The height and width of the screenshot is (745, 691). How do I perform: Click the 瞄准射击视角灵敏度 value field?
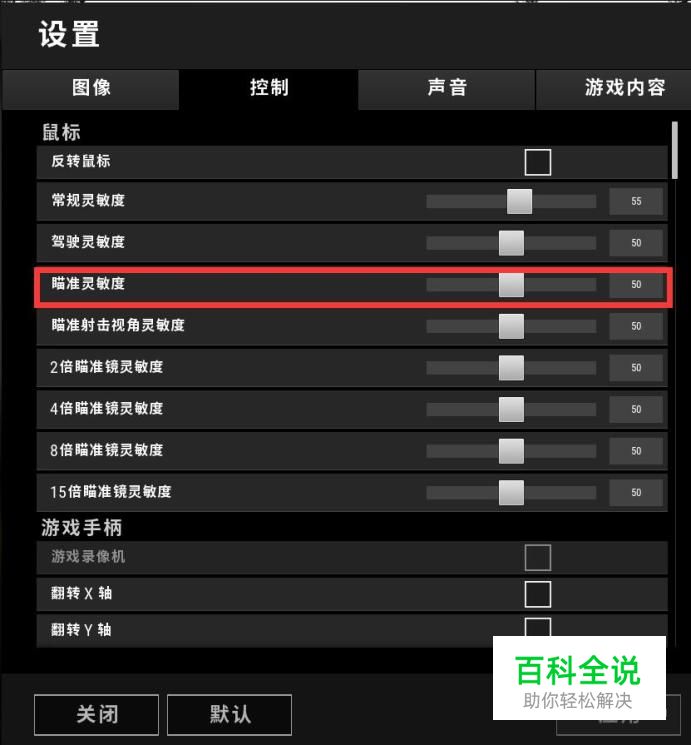[636, 326]
